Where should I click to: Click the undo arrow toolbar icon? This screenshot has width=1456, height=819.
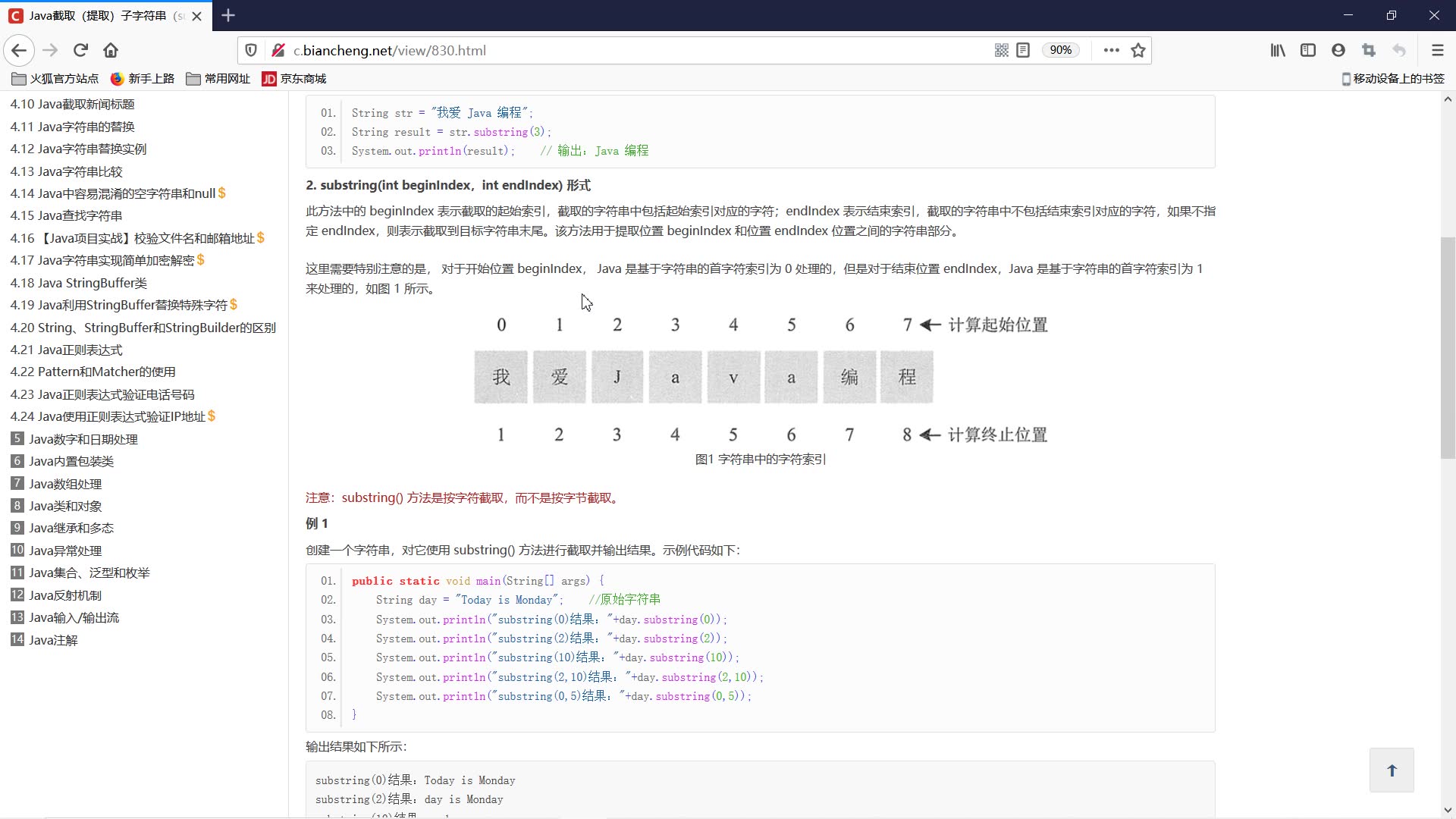(x=1399, y=50)
